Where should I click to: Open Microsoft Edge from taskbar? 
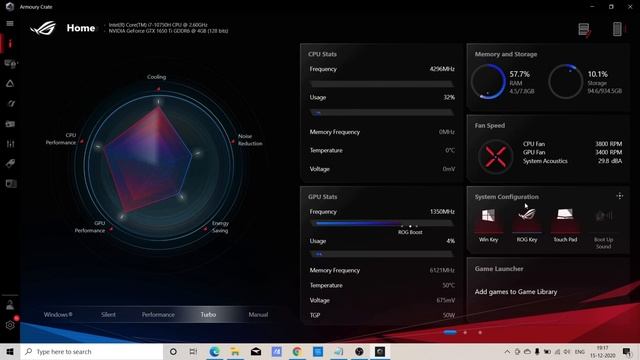pos(214,351)
